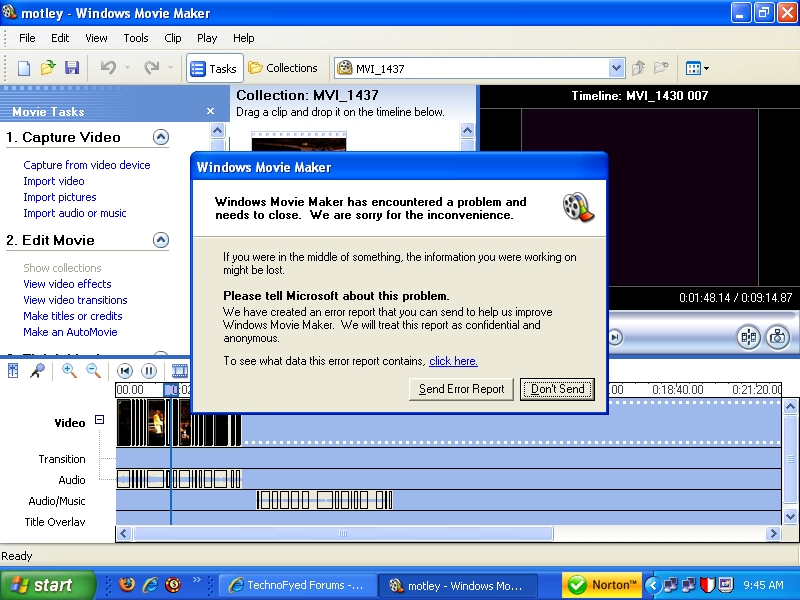Click the Undo arrow icon
Image resolution: width=800 pixels, height=600 pixels.
pos(108,67)
